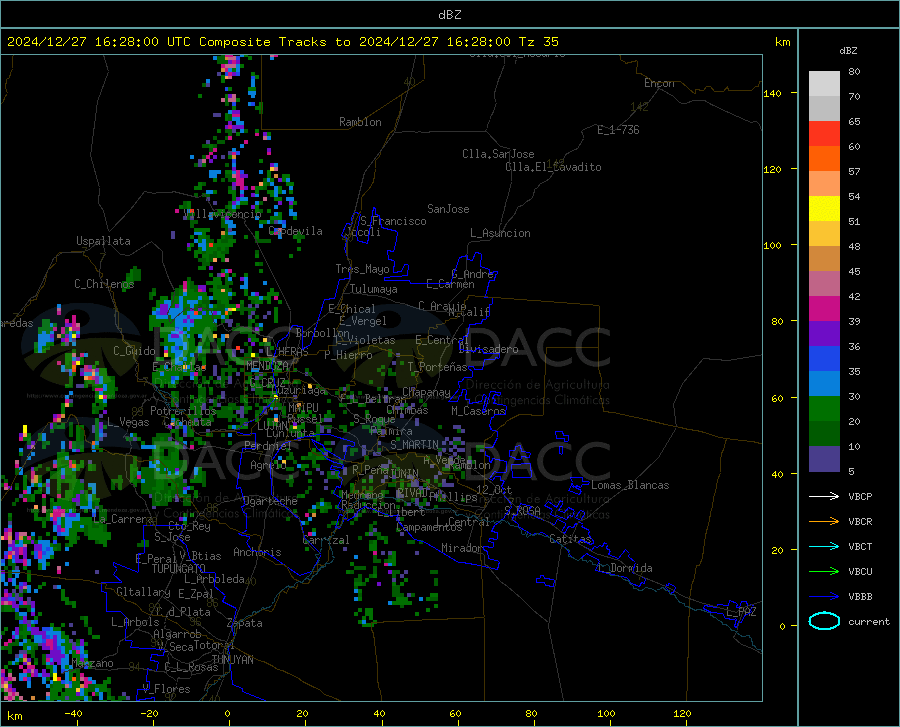Click the dBZ label above color scale
900x727 pixels.
pos(848,50)
